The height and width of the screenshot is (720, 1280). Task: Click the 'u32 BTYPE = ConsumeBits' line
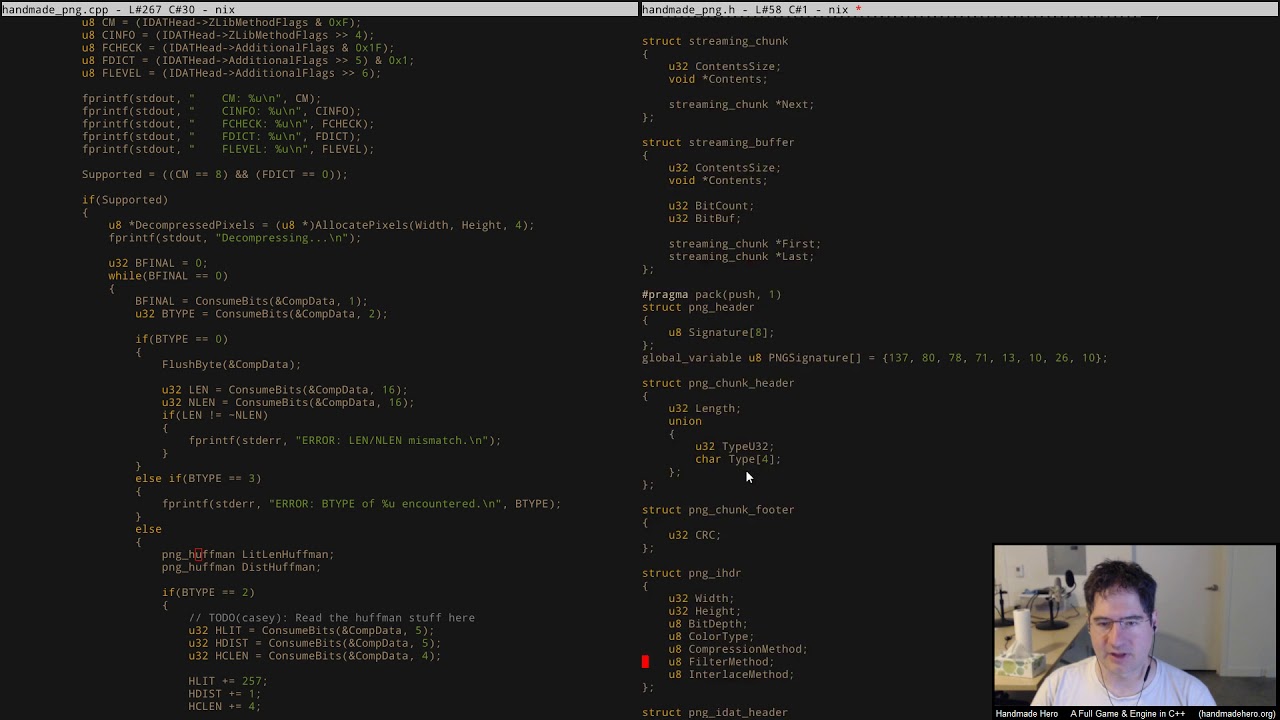point(261,314)
